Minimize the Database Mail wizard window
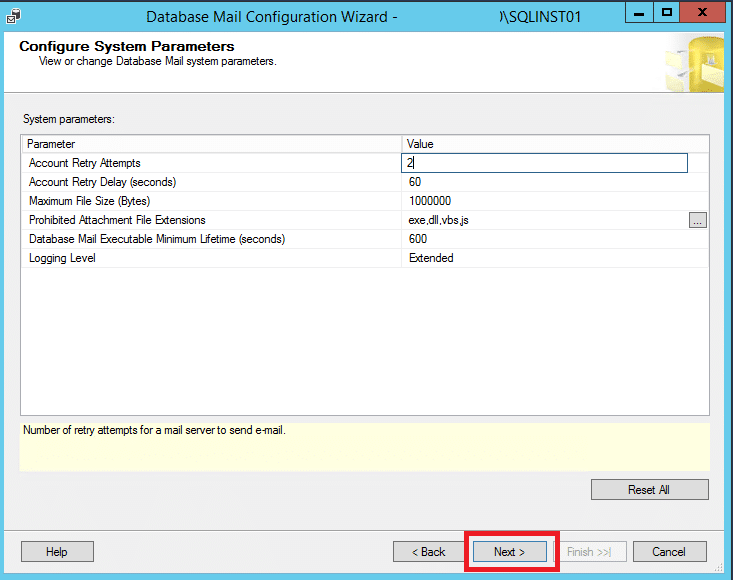The image size is (733, 580). tap(639, 13)
